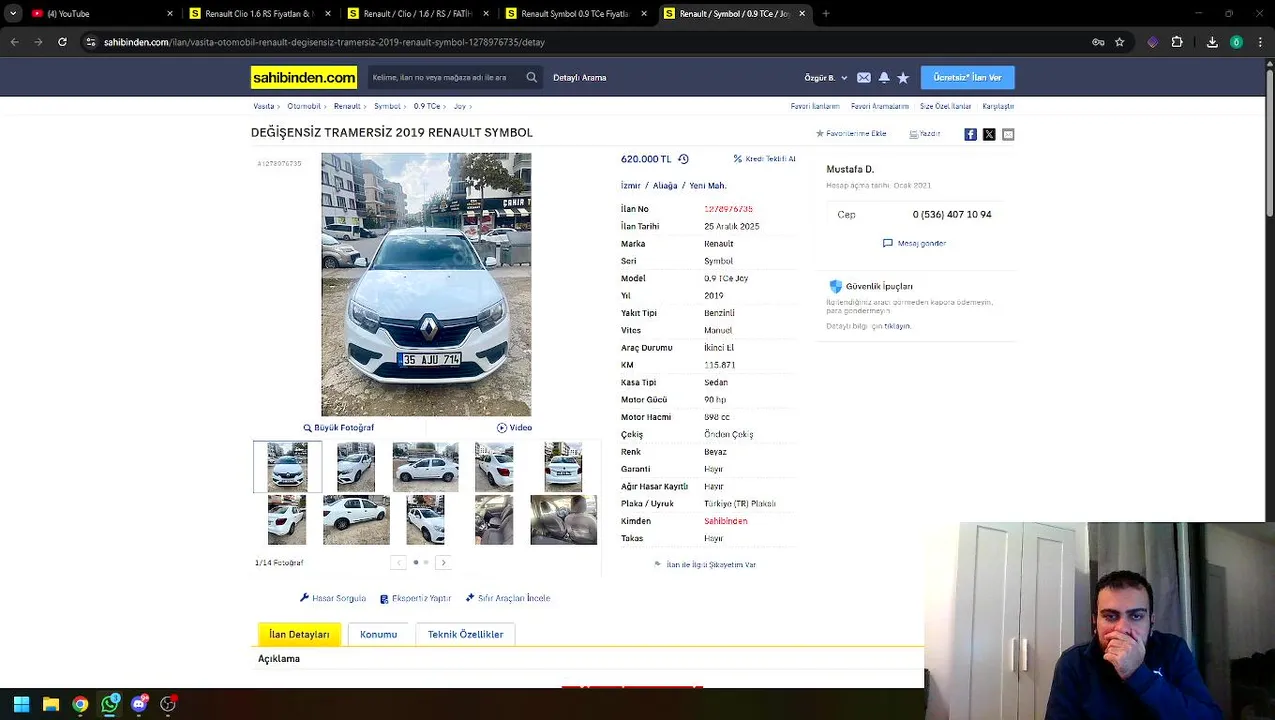1275x720 pixels.
Task: Click Favorilerime Ekle star link
Action: 851,133
